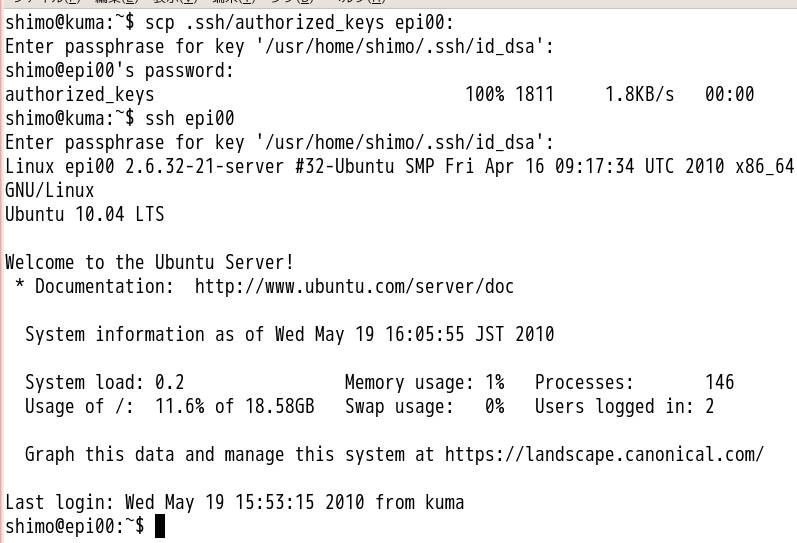This screenshot has height=543, width=797.
Task: Click the 00:00 transfer time
Action: coord(729,95)
